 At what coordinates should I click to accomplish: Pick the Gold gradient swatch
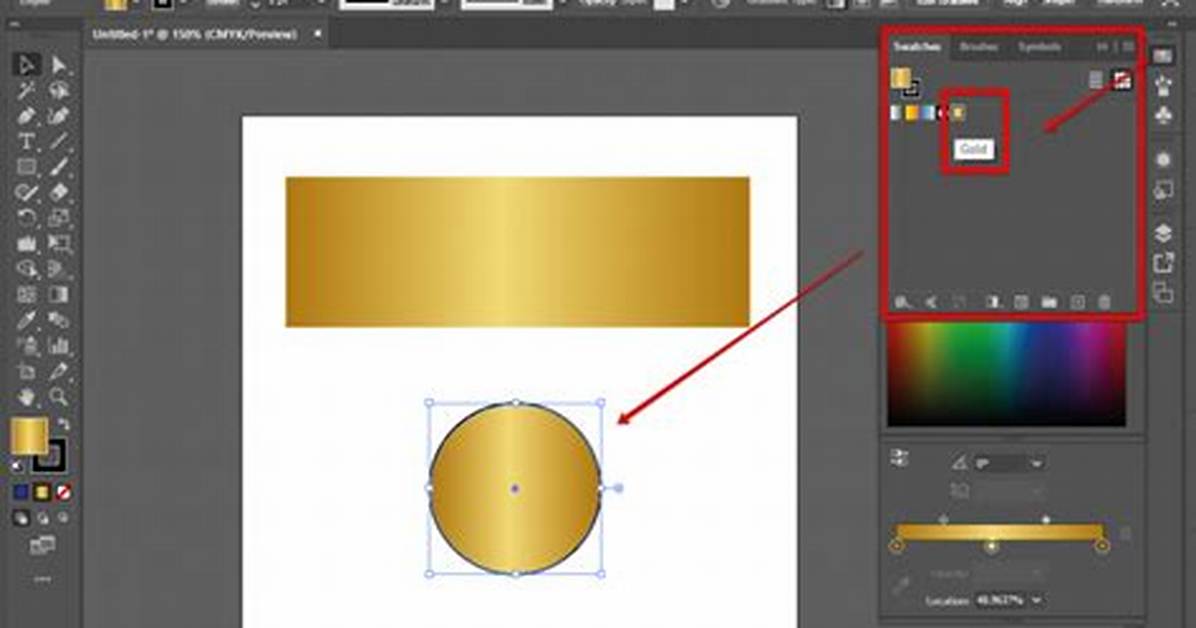pos(958,113)
